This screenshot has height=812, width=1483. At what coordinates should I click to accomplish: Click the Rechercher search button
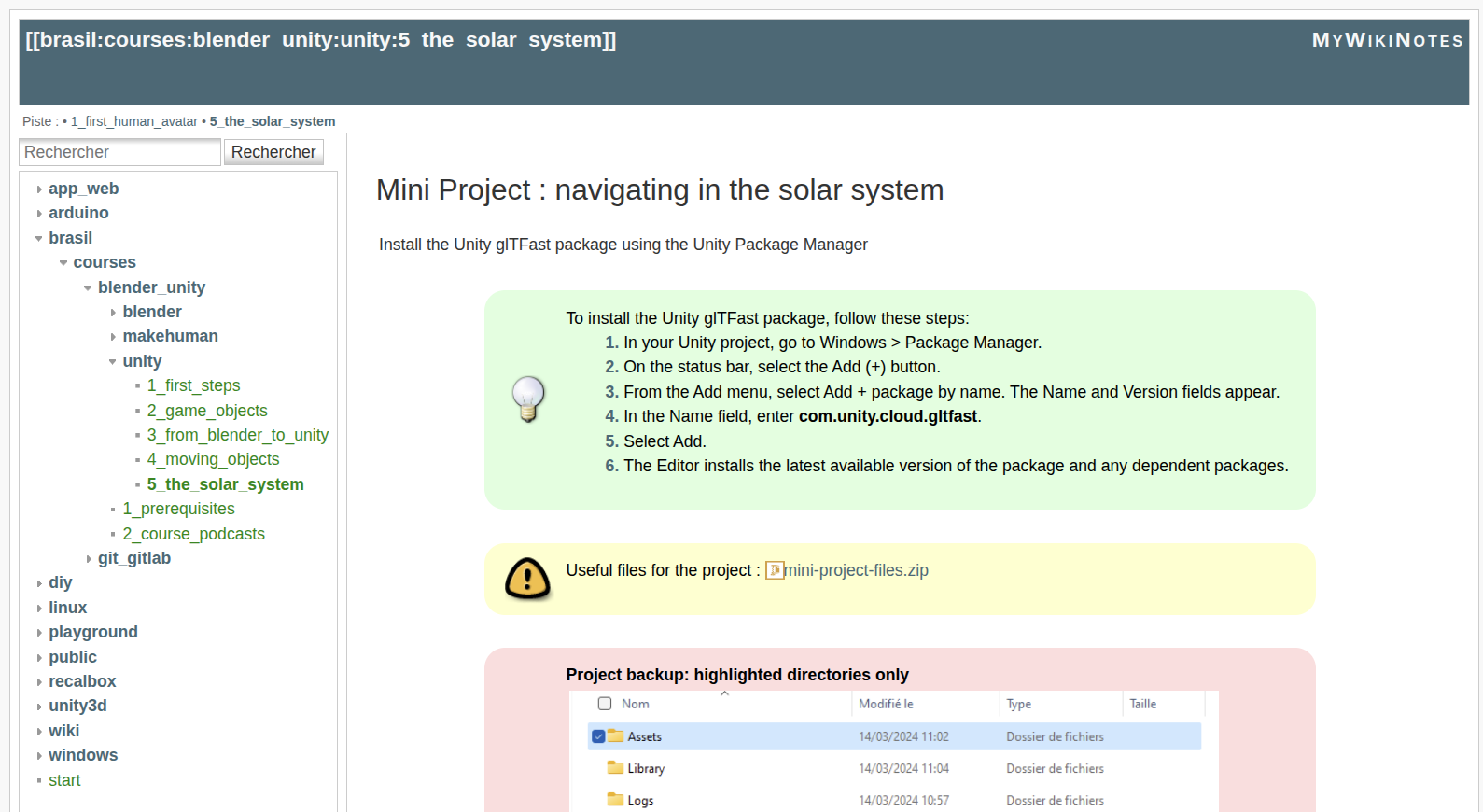point(273,152)
